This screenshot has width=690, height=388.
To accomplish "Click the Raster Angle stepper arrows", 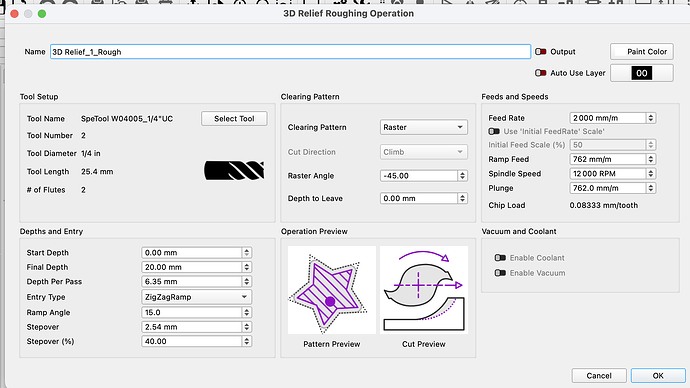I will pyautogui.click(x=462, y=176).
